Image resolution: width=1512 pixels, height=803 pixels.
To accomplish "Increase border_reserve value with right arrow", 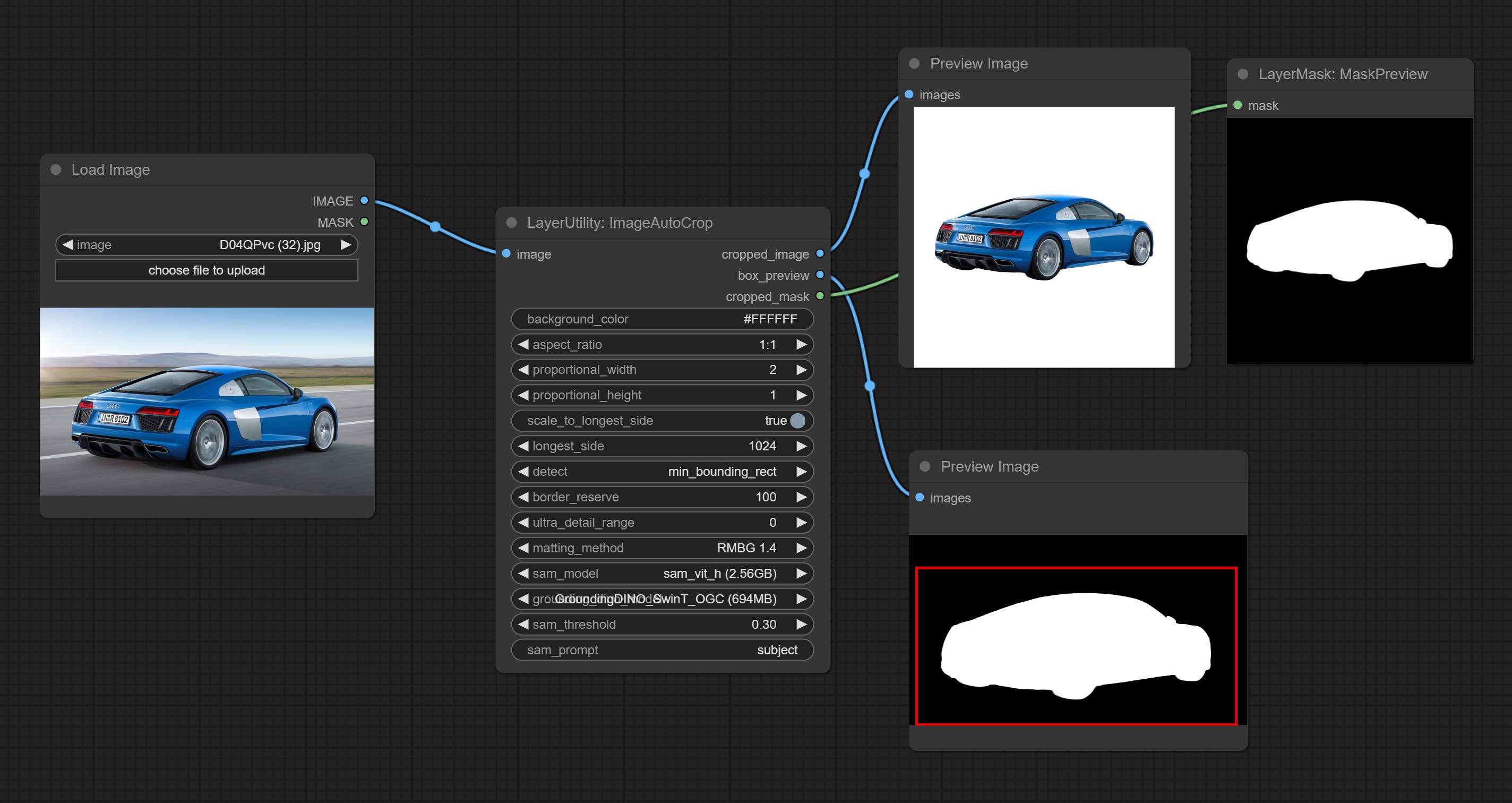I will tap(801, 497).
